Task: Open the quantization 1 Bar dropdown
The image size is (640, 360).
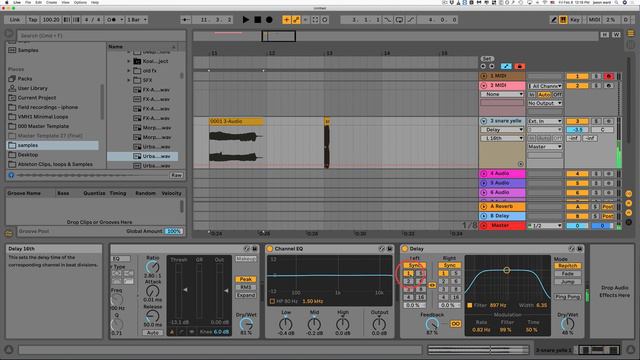Action: tap(136, 20)
